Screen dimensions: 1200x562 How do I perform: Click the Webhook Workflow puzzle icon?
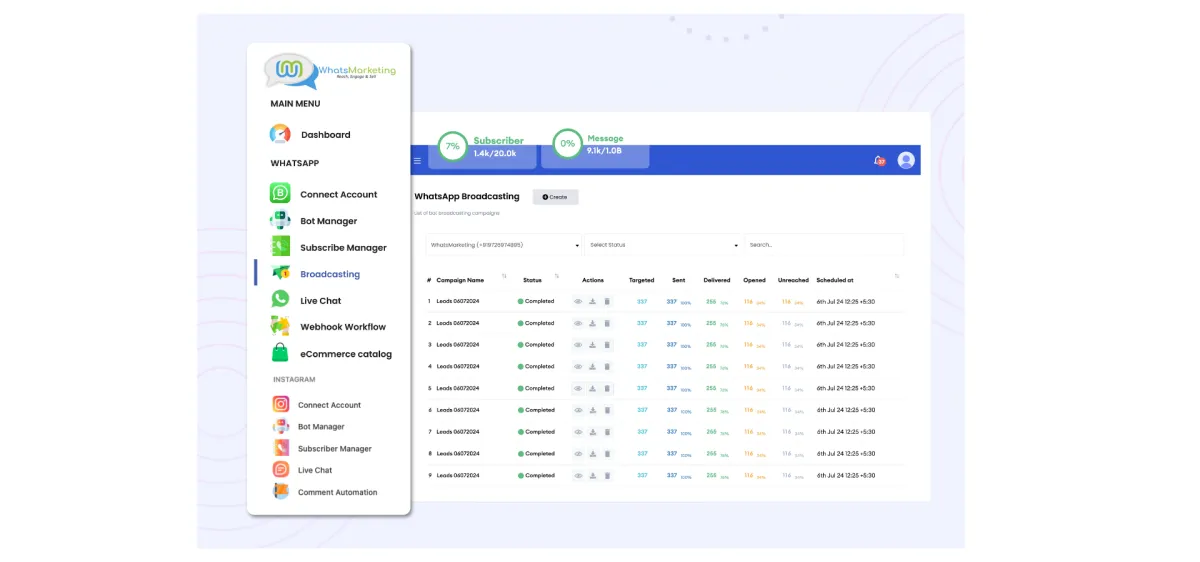pyautogui.click(x=280, y=326)
